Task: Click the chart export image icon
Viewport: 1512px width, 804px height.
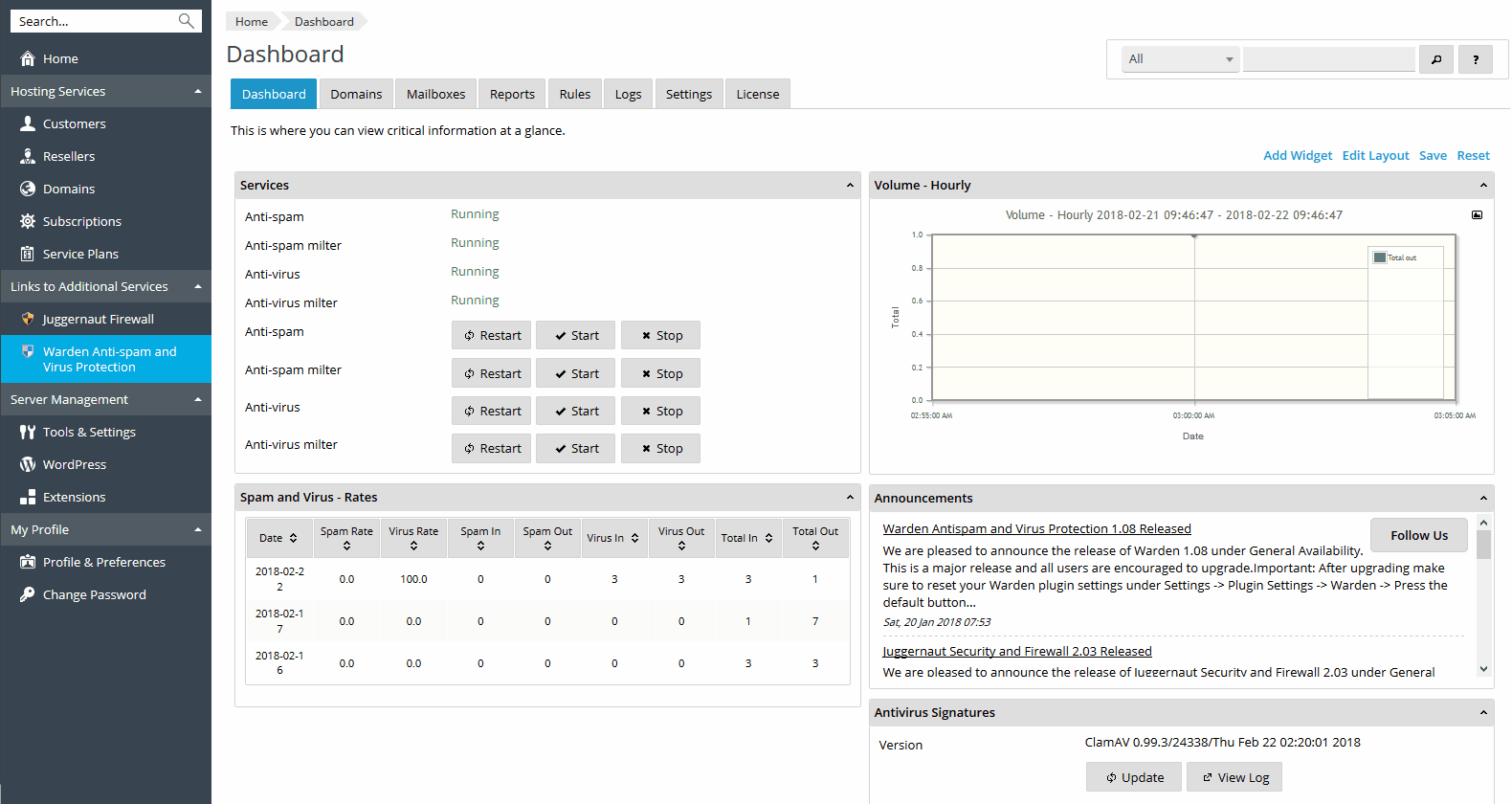Action: 1477,214
